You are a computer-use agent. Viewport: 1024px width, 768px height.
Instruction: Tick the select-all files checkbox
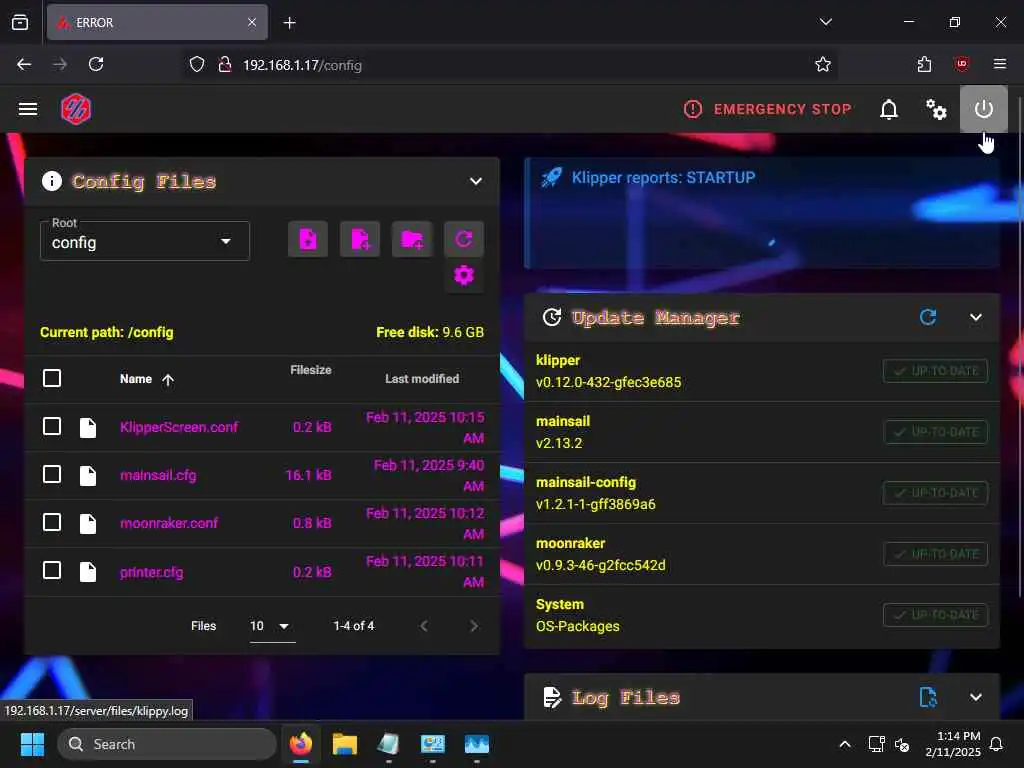click(52, 378)
